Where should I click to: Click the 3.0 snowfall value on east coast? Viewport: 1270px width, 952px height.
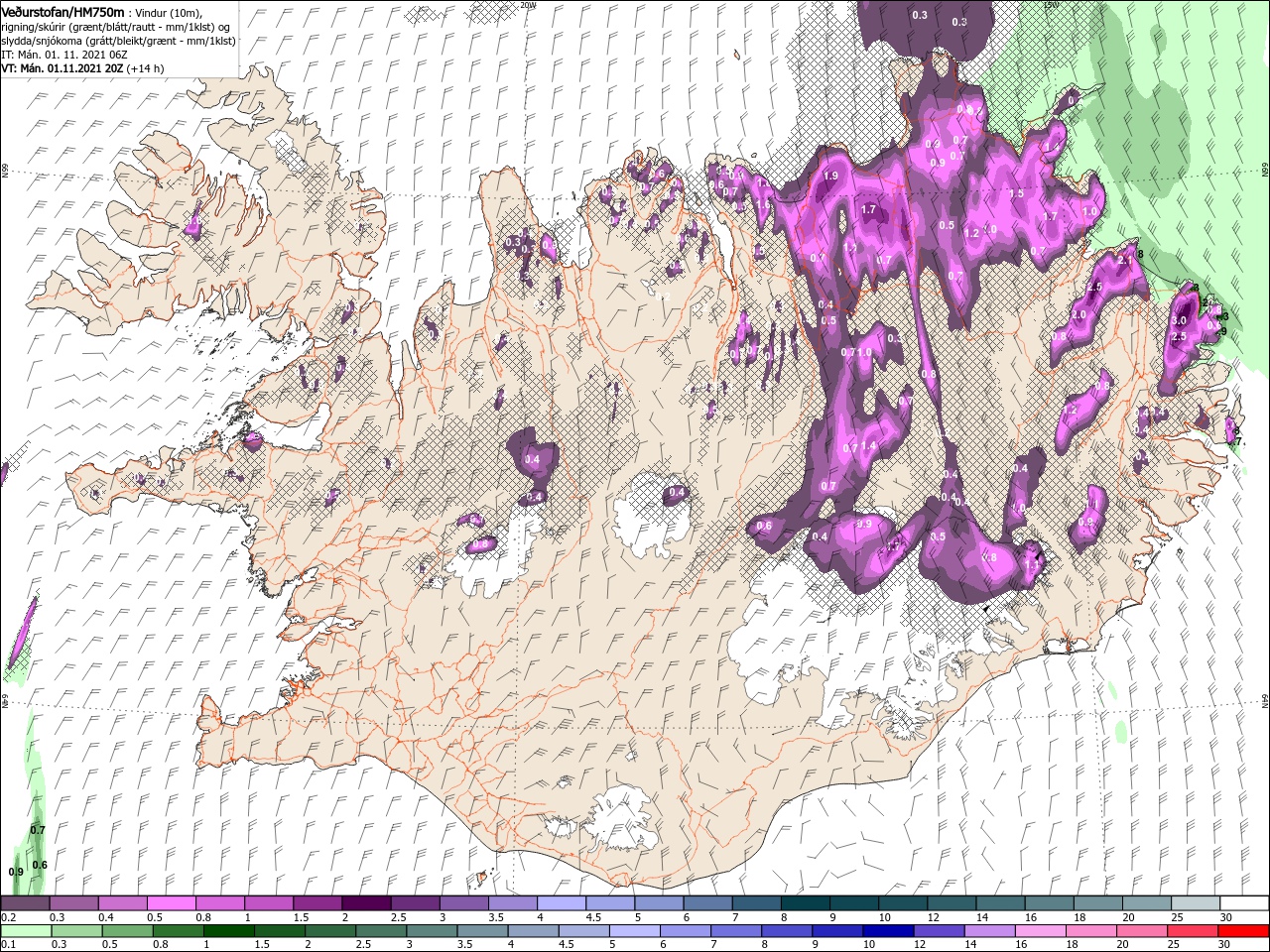point(1179,321)
